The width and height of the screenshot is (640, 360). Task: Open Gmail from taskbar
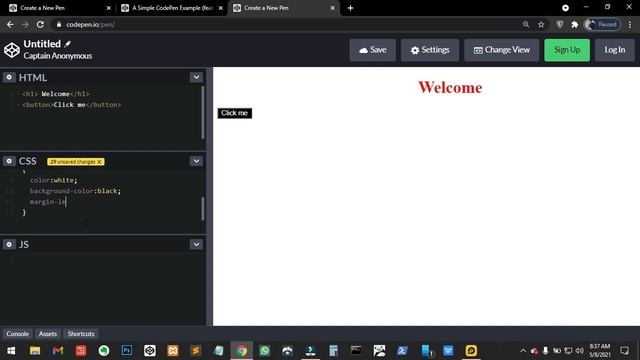point(58,351)
